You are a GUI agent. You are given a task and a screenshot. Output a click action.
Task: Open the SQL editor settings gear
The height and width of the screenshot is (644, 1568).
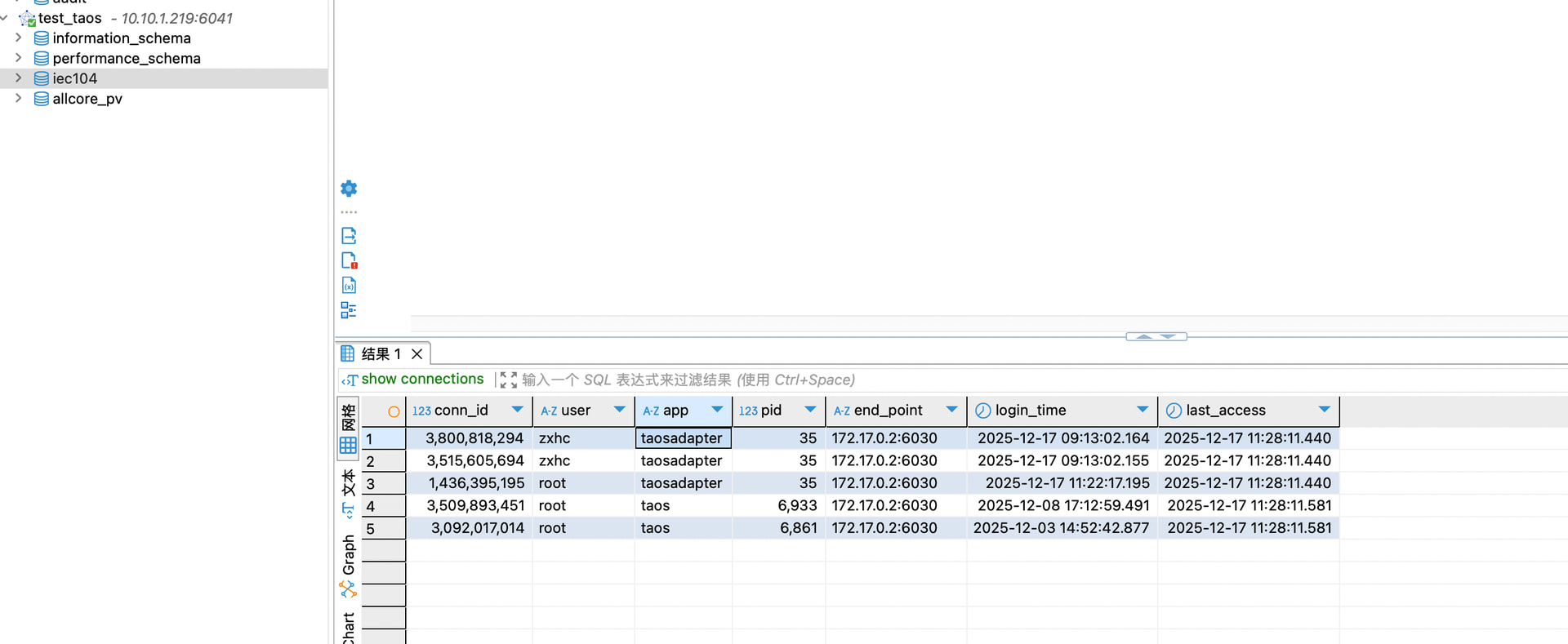(x=349, y=189)
